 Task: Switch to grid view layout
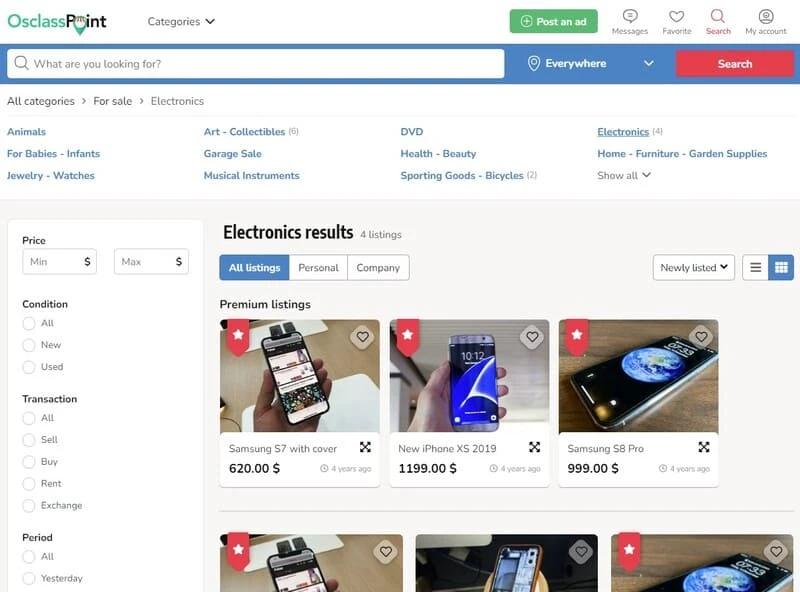[781, 267]
